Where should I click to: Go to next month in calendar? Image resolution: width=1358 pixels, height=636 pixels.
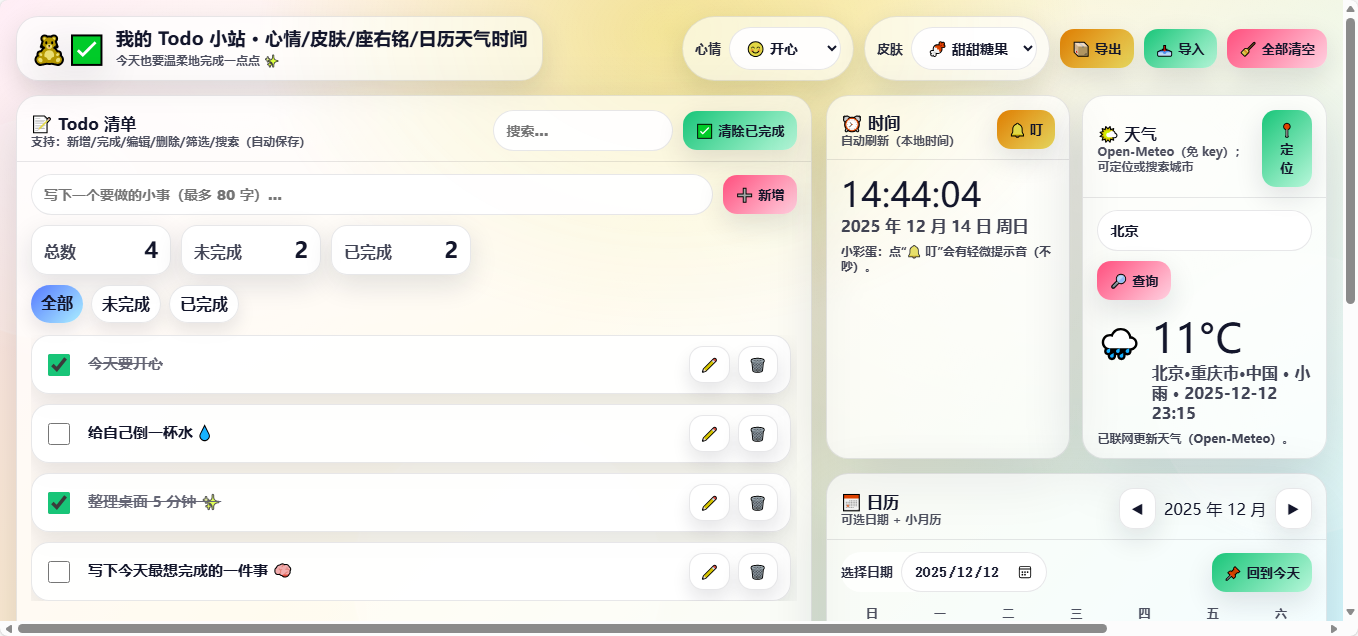click(x=1293, y=509)
